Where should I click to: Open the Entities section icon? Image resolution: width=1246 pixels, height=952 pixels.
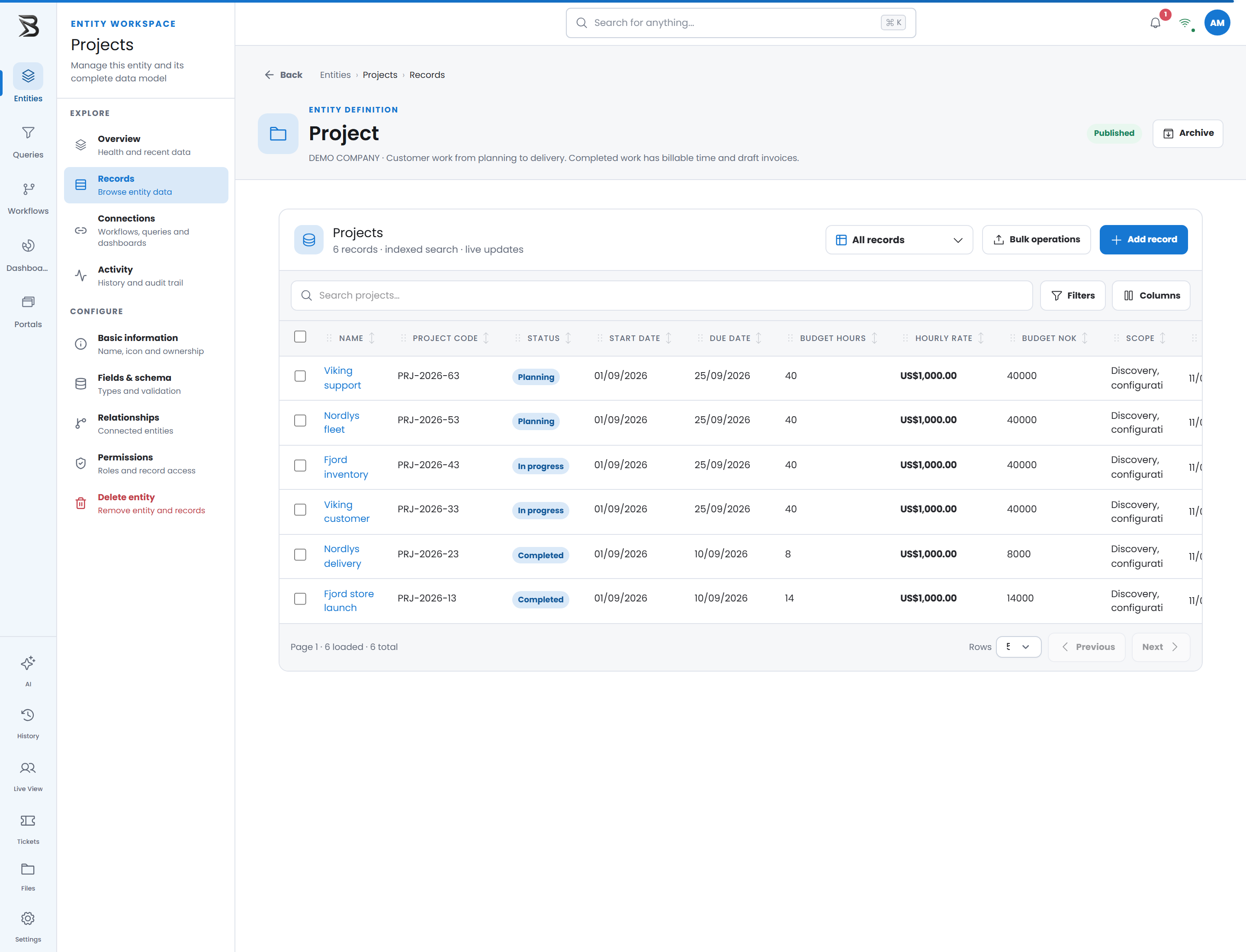pos(28,76)
